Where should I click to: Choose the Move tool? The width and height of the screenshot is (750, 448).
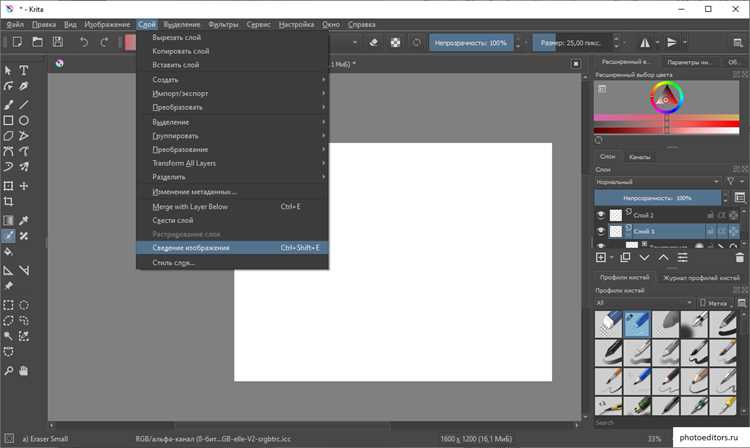point(23,186)
